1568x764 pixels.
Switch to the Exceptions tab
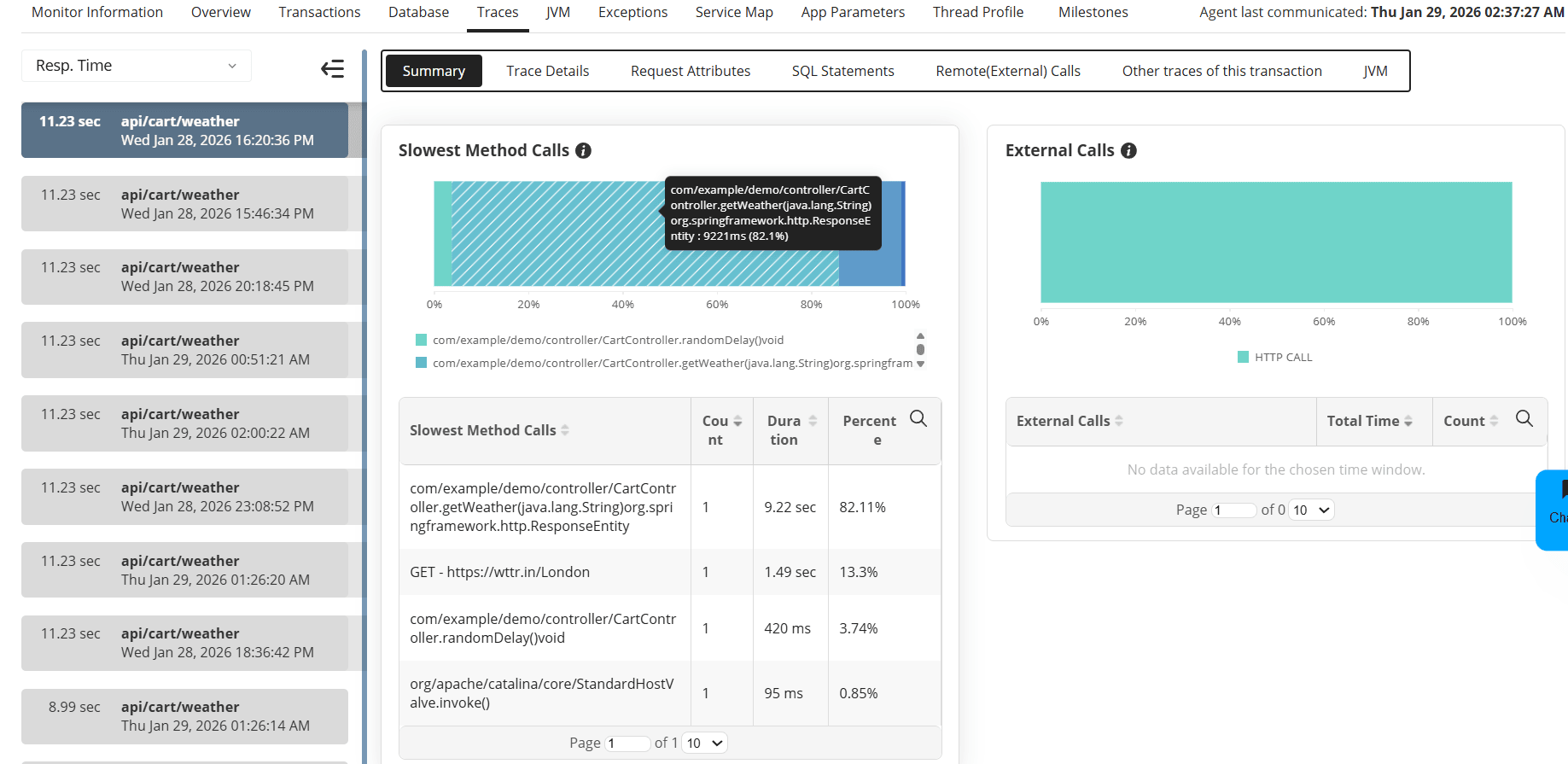point(632,12)
